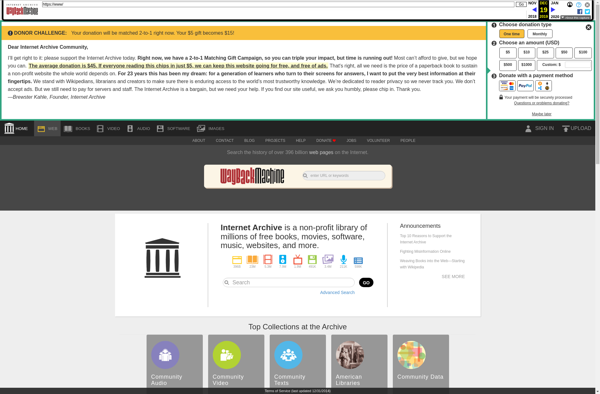Pay with cryptocurrency icons button
Viewport: 600px width, 394px height.
(x=543, y=86)
